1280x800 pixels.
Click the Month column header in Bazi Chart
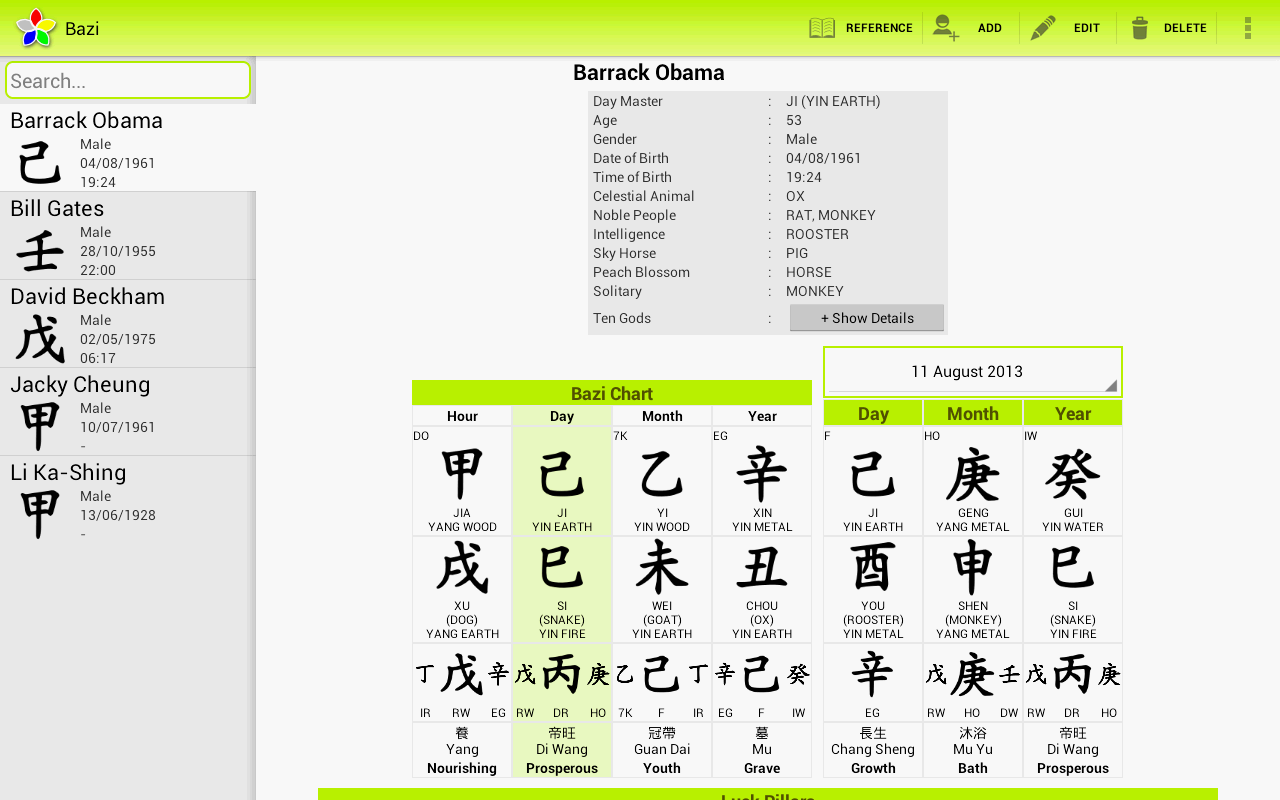(x=662, y=416)
